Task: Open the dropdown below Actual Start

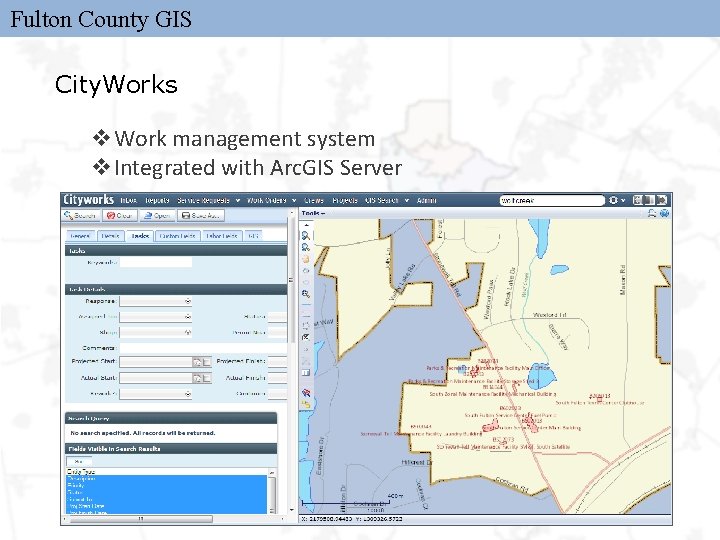Action: 156,394
